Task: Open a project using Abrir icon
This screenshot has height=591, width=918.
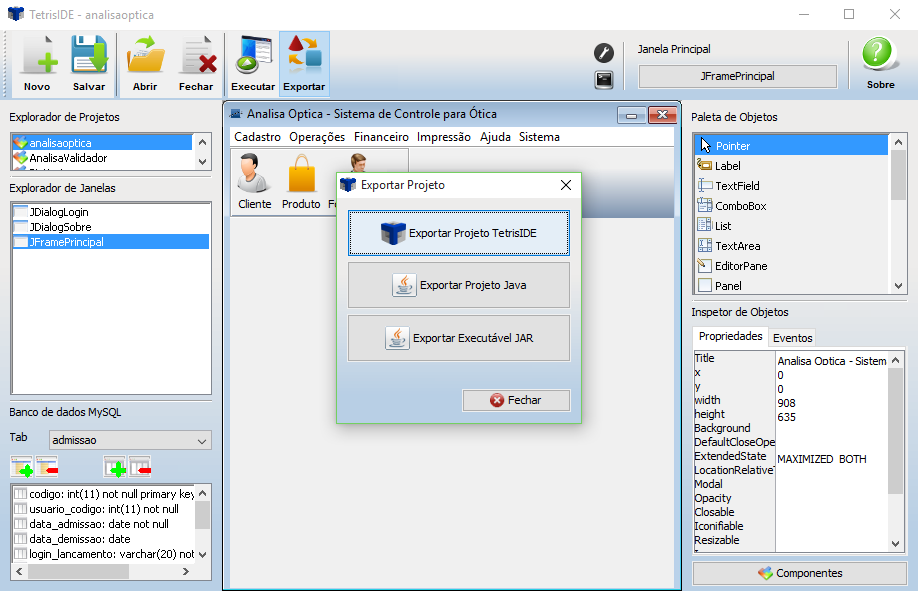Action: pyautogui.click(x=145, y=63)
